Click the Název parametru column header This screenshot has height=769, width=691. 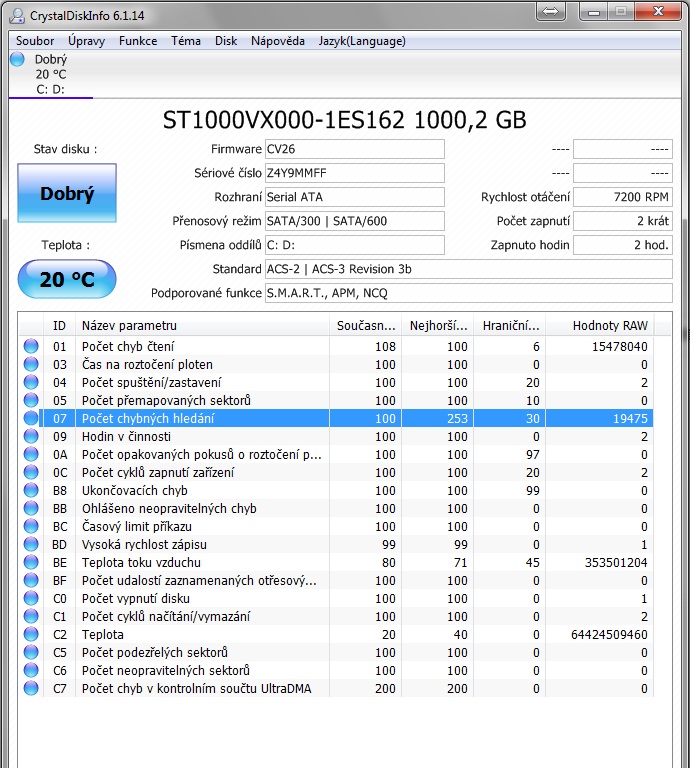click(202, 326)
